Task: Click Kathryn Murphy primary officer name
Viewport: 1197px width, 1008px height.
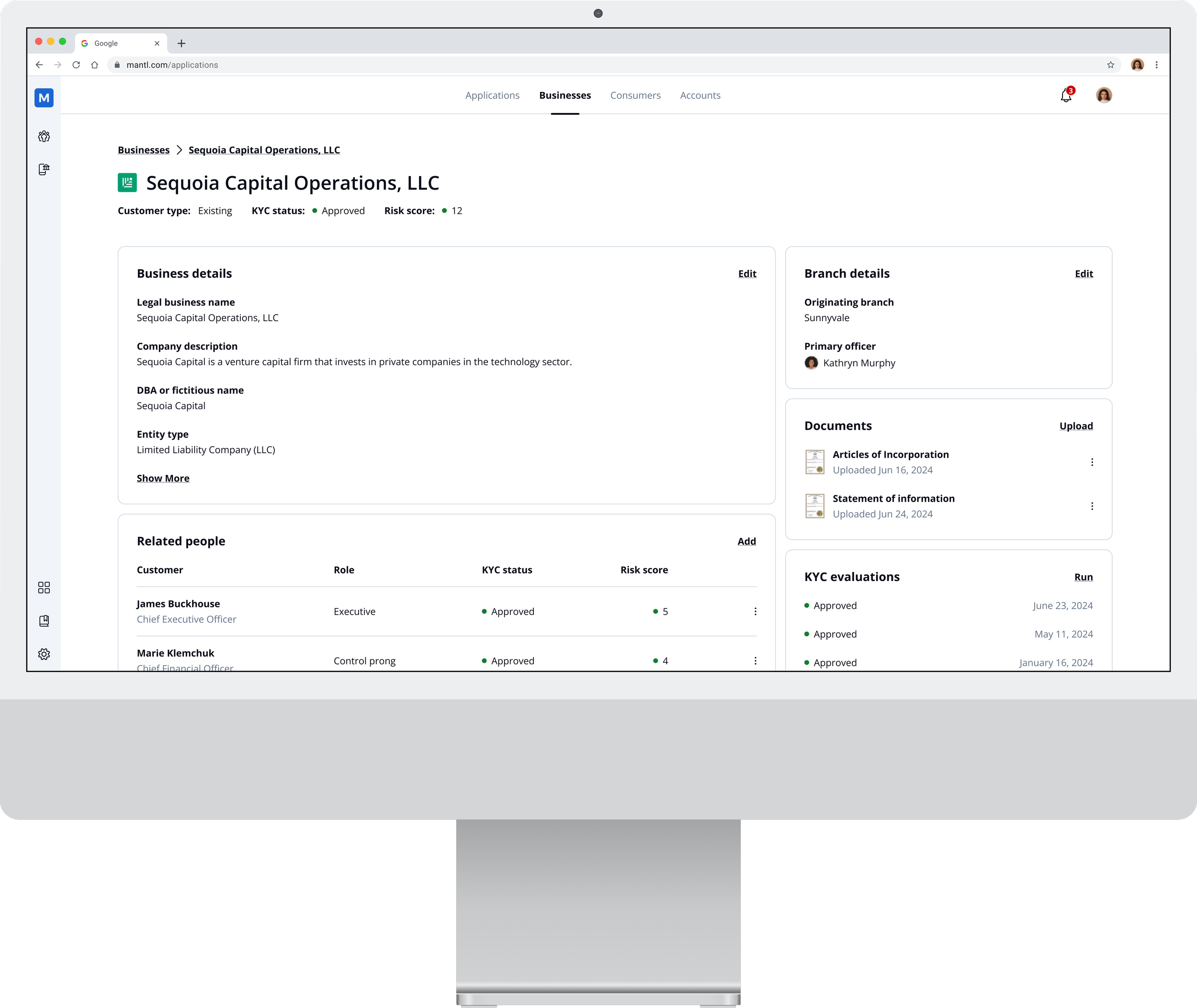Action: pyautogui.click(x=859, y=363)
